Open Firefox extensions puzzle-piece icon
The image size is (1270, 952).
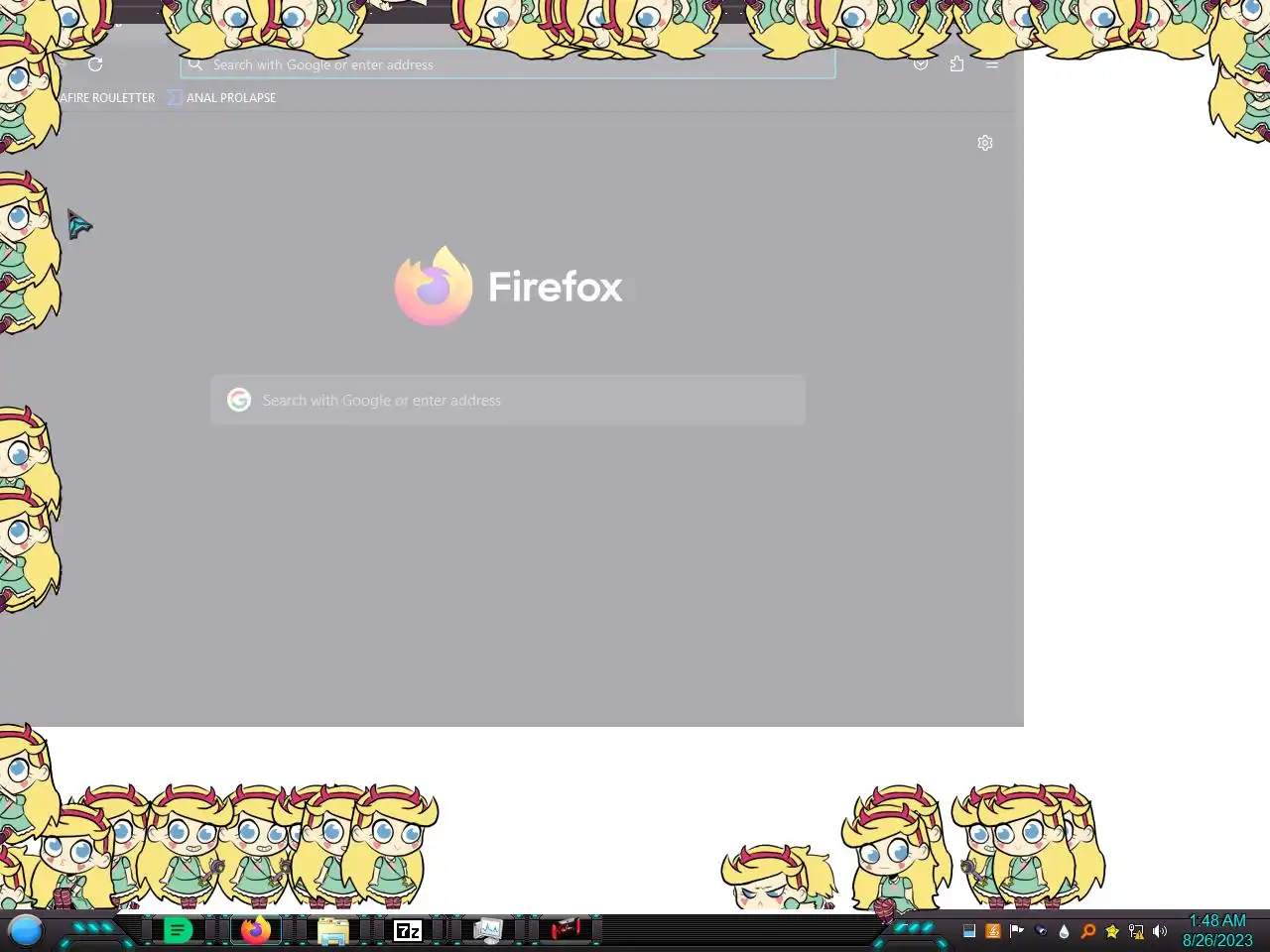coord(956,64)
